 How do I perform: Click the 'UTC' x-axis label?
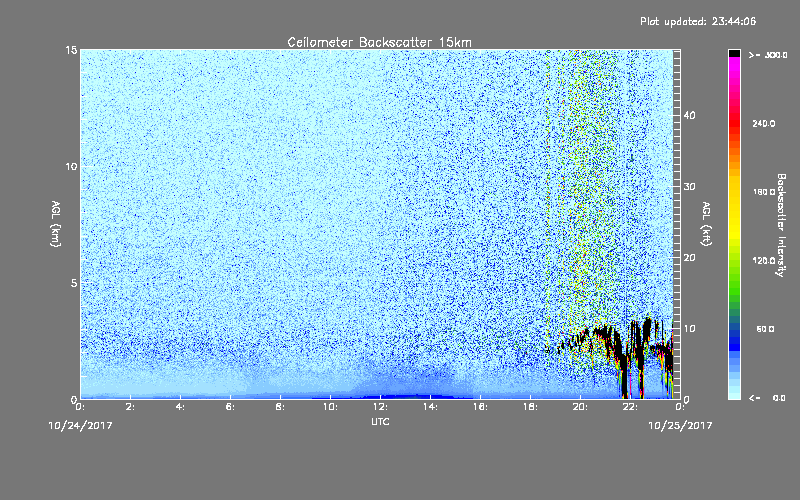[380, 421]
